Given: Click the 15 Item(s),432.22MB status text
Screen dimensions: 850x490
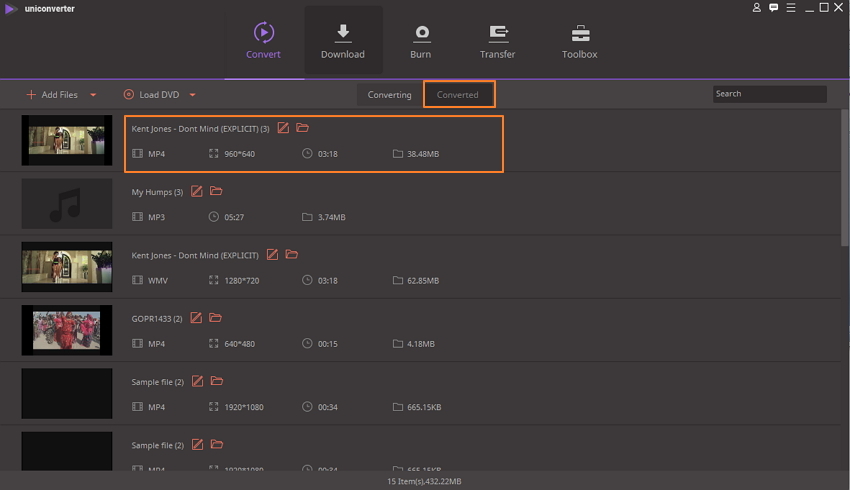Looking at the screenshot, I should (424, 481).
